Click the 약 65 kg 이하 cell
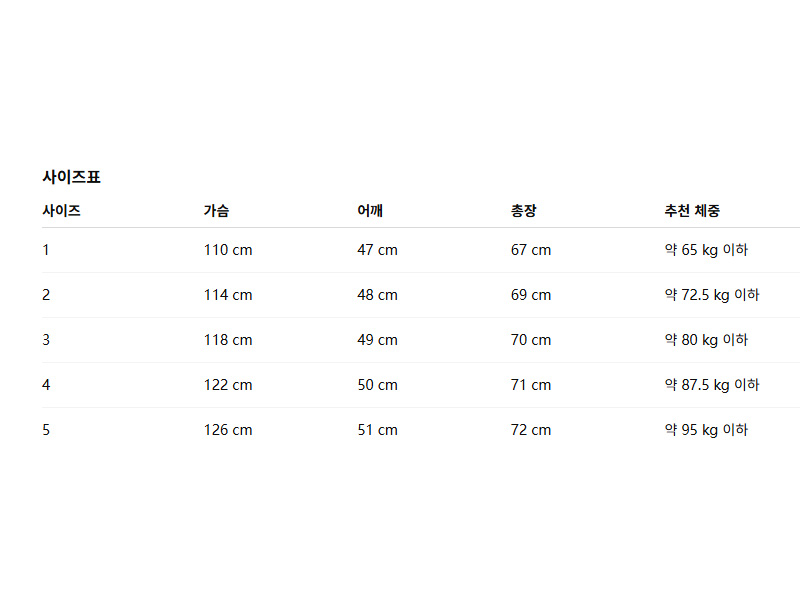The image size is (800, 600). point(706,250)
